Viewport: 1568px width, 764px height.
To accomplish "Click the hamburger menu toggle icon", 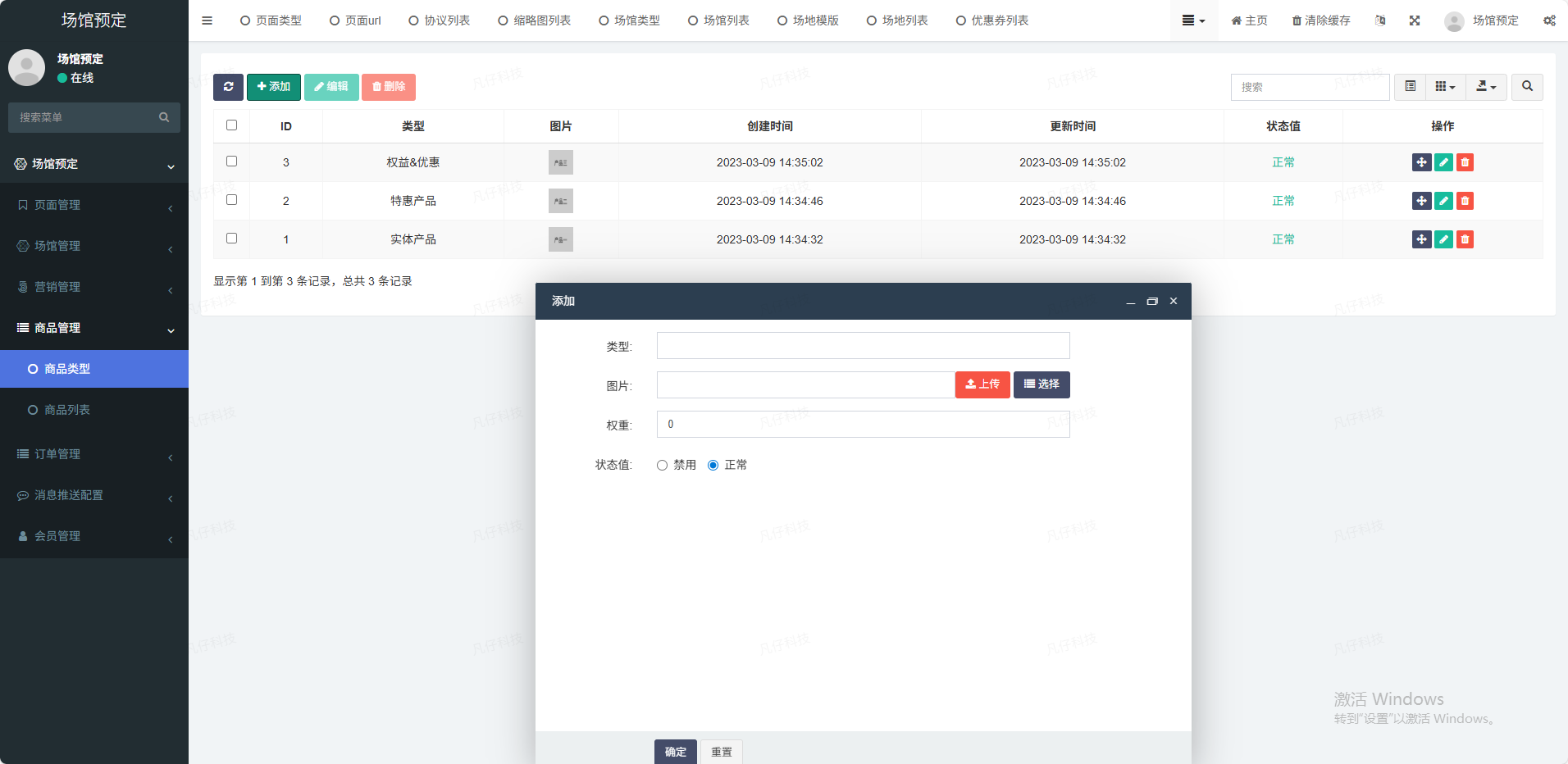I will (x=207, y=20).
